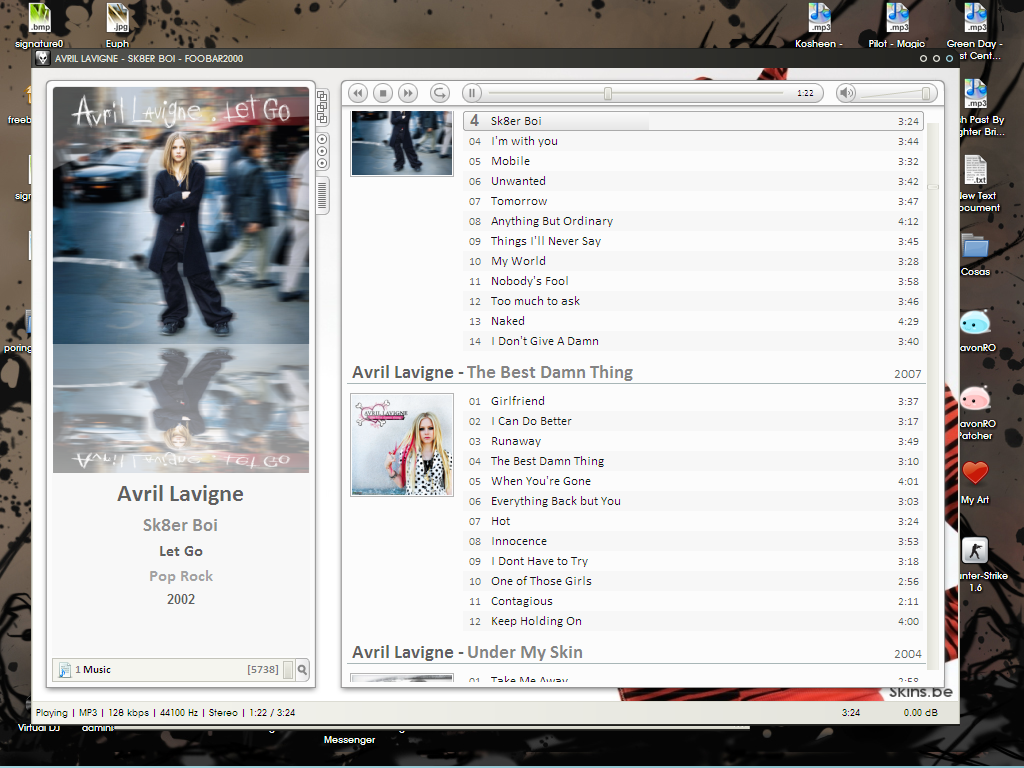The width and height of the screenshot is (1024, 768).
Task: Click the ribbed sidebar grip handle
Action: 322,195
